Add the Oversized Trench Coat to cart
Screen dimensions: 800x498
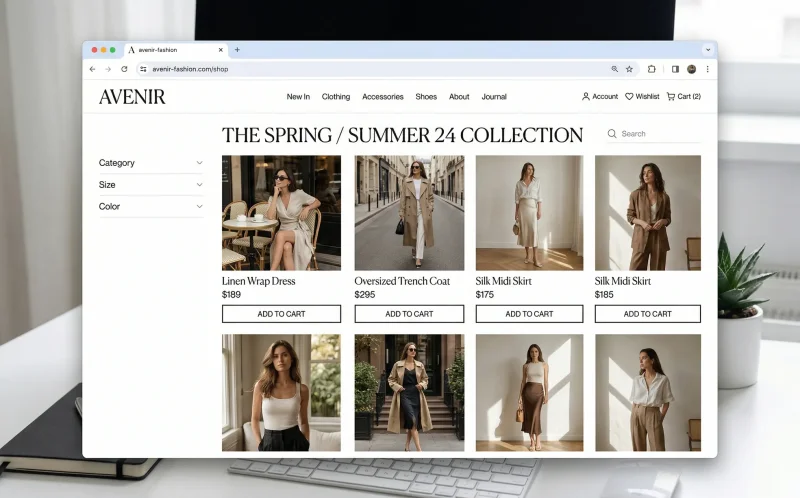(x=409, y=314)
